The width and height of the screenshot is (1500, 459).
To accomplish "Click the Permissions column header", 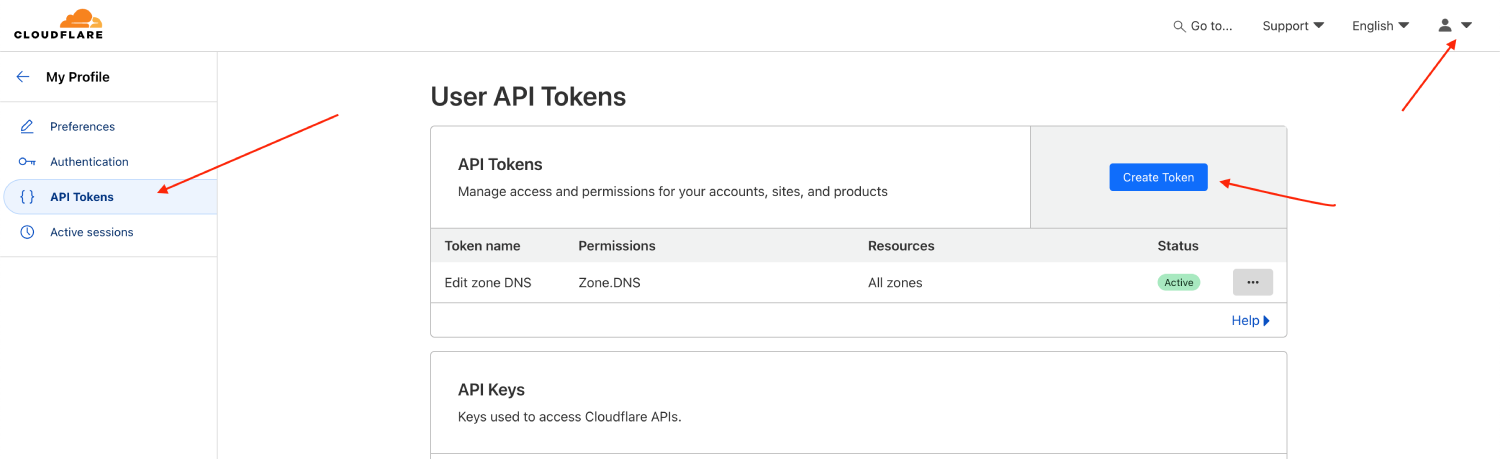I will 617,246.
